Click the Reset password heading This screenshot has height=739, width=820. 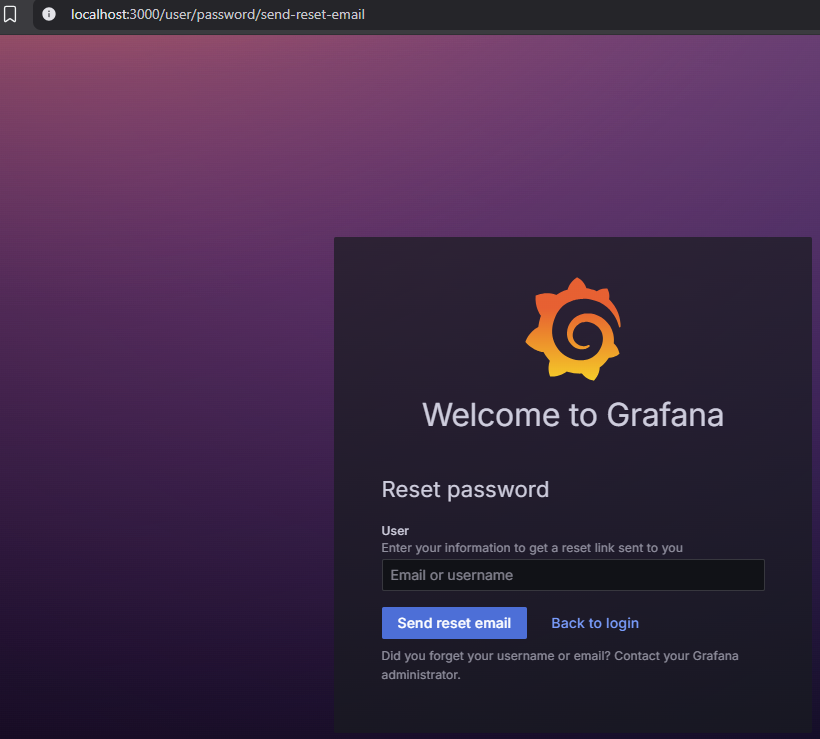pyautogui.click(x=465, y=490)
